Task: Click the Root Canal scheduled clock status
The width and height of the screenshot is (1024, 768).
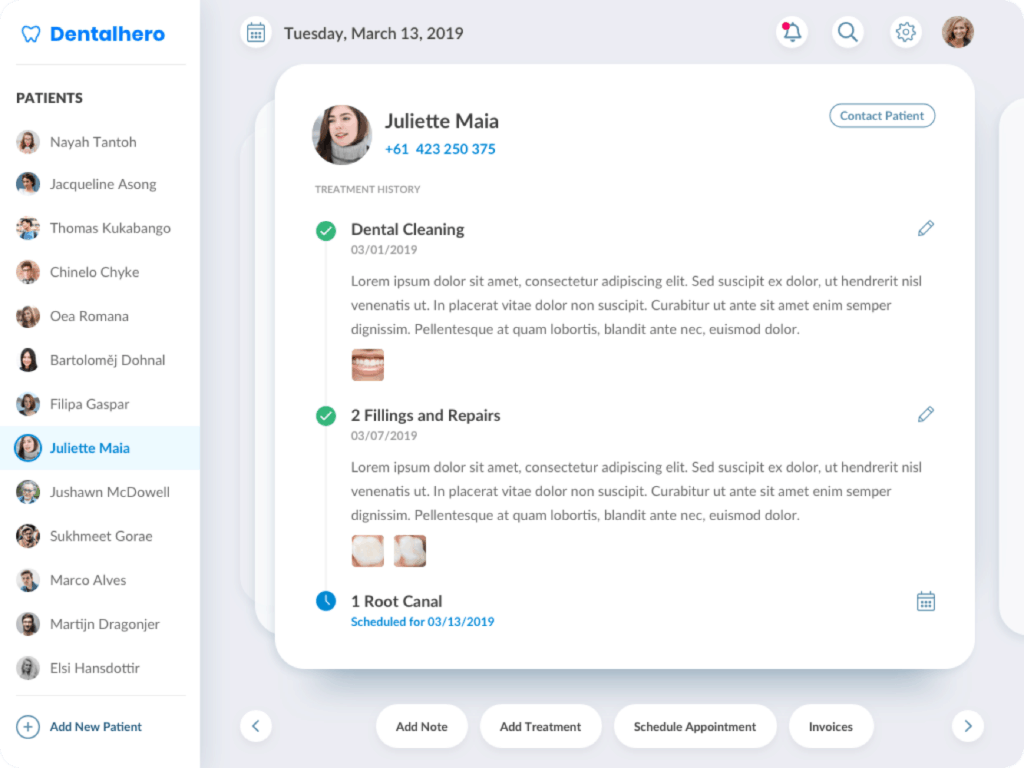Action: tap(326, 601)
